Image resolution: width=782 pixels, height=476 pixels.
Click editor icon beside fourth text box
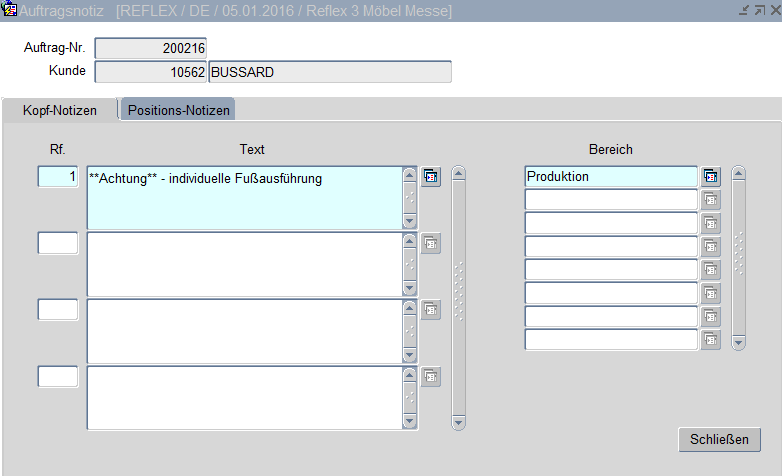tap(431, 376)
